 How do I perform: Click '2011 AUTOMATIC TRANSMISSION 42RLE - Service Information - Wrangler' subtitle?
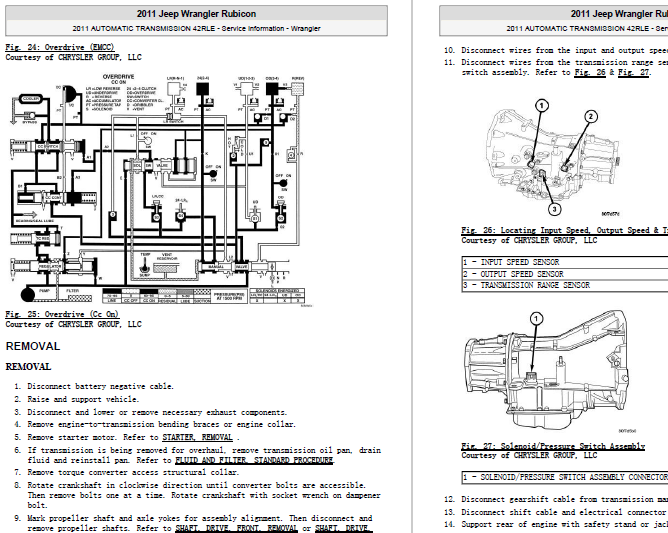tap(196, 29)
